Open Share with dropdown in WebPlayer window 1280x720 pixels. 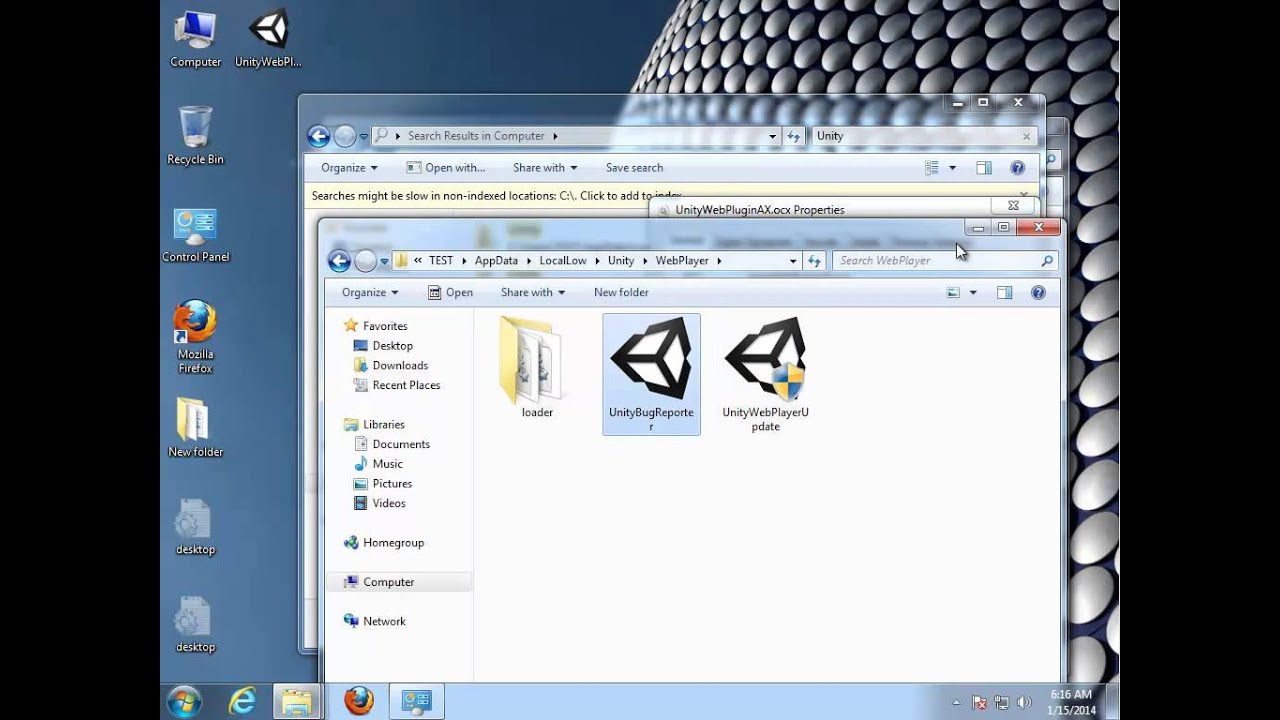(x=532, y=293)
